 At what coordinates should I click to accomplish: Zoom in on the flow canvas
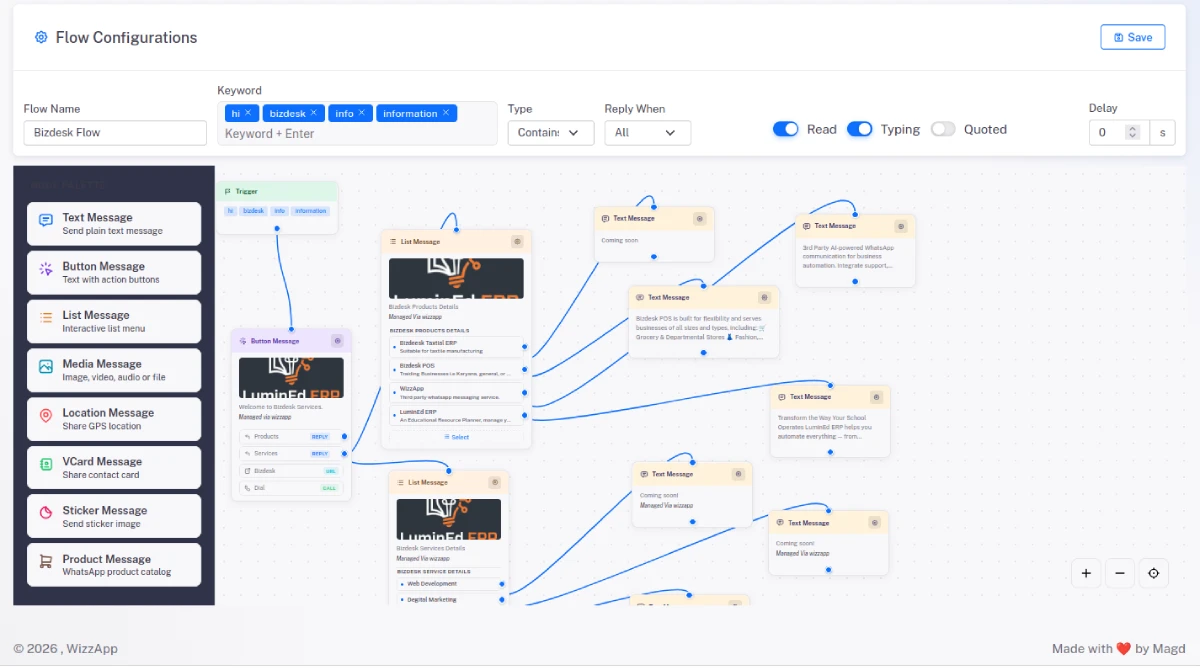click(x=1086, y=573)
